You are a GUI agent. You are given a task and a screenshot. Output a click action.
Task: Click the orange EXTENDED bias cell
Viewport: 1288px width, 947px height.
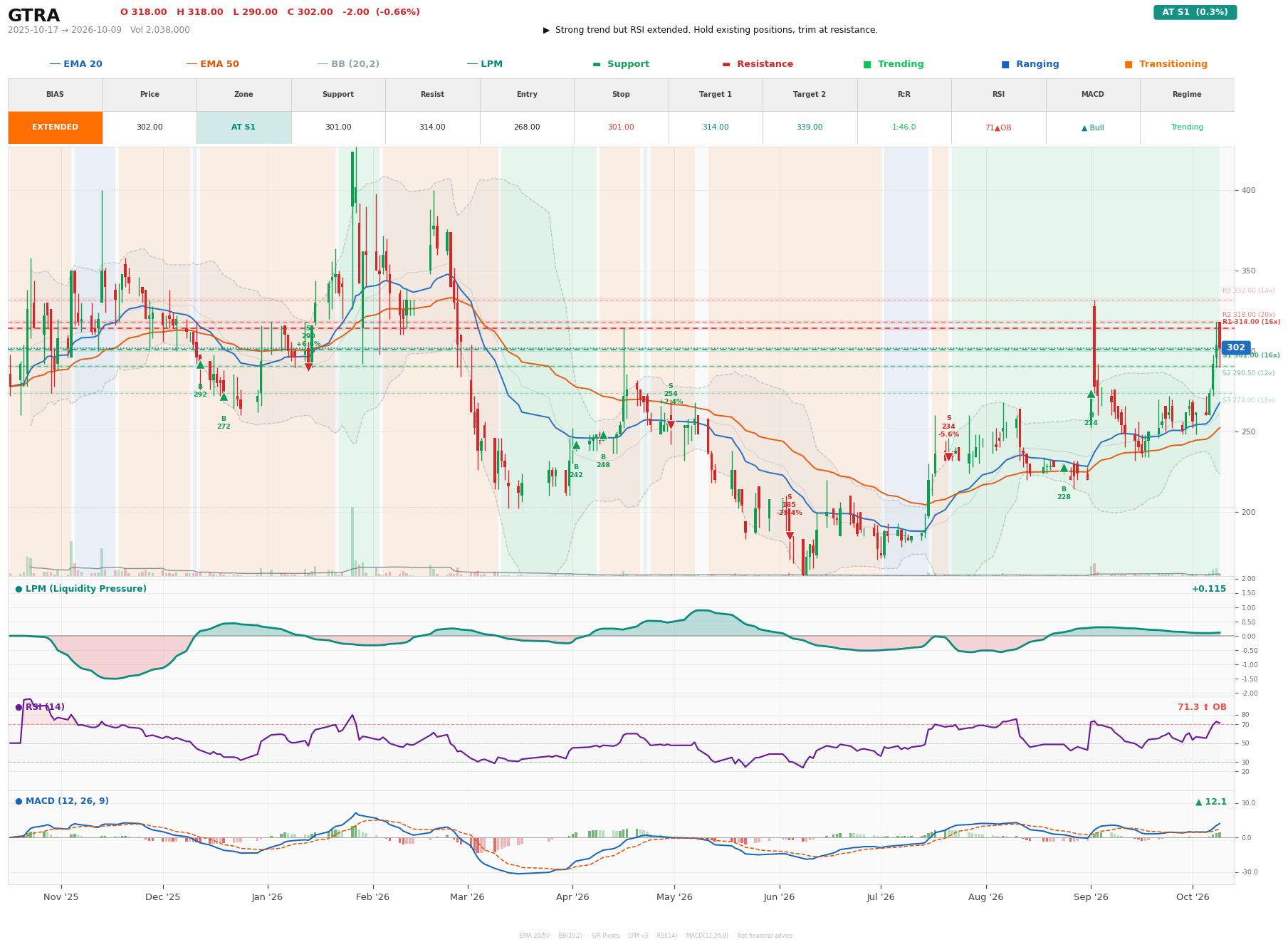pyautogui.click(x=55, y=127)
